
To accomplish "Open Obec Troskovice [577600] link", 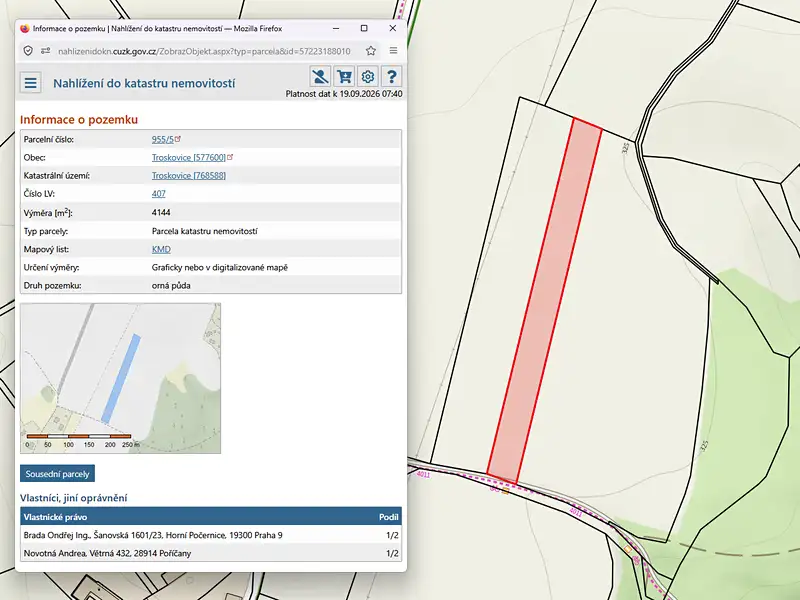I will [189, 157].
